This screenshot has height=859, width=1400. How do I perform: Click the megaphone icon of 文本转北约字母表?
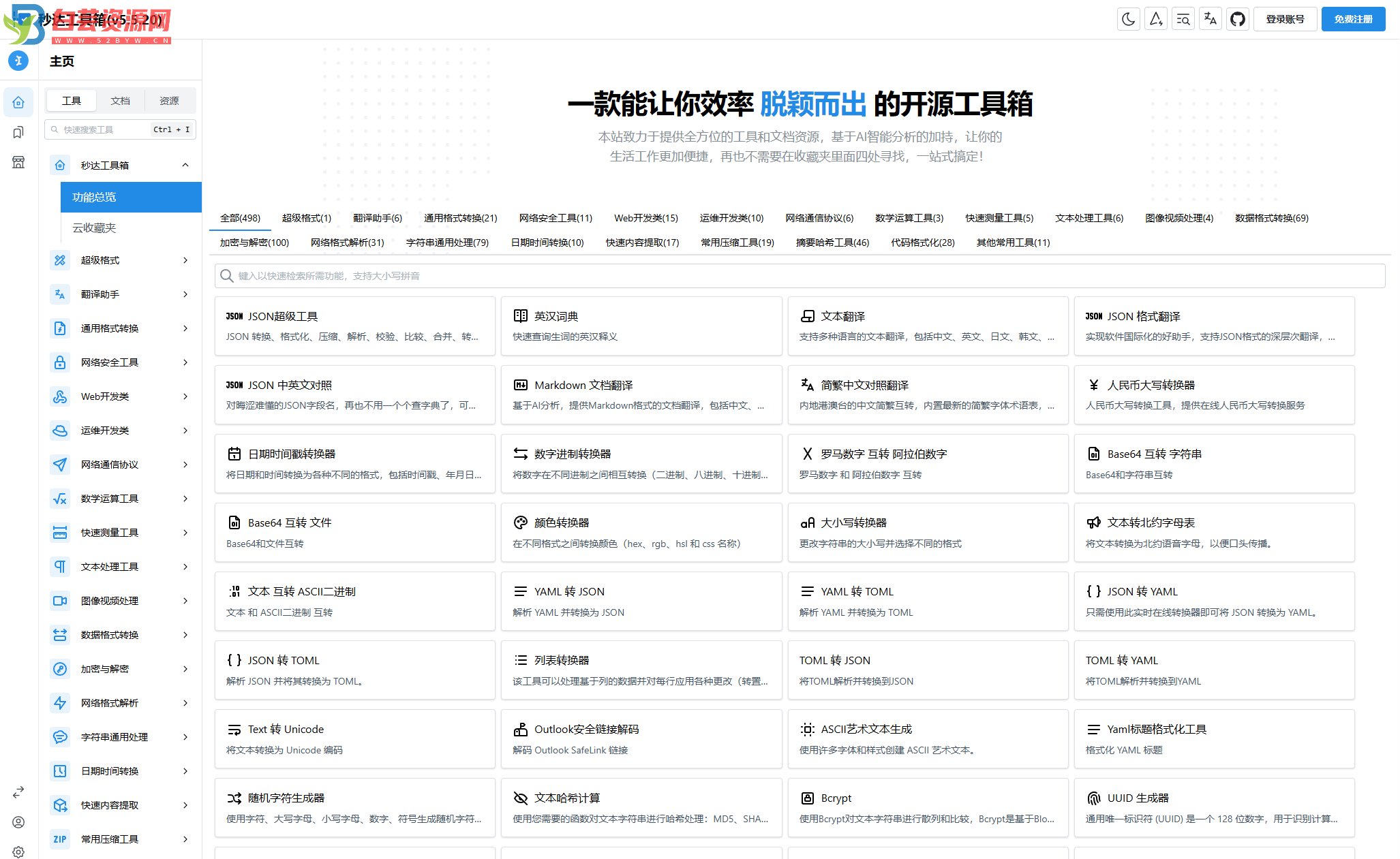(1094, 522)
